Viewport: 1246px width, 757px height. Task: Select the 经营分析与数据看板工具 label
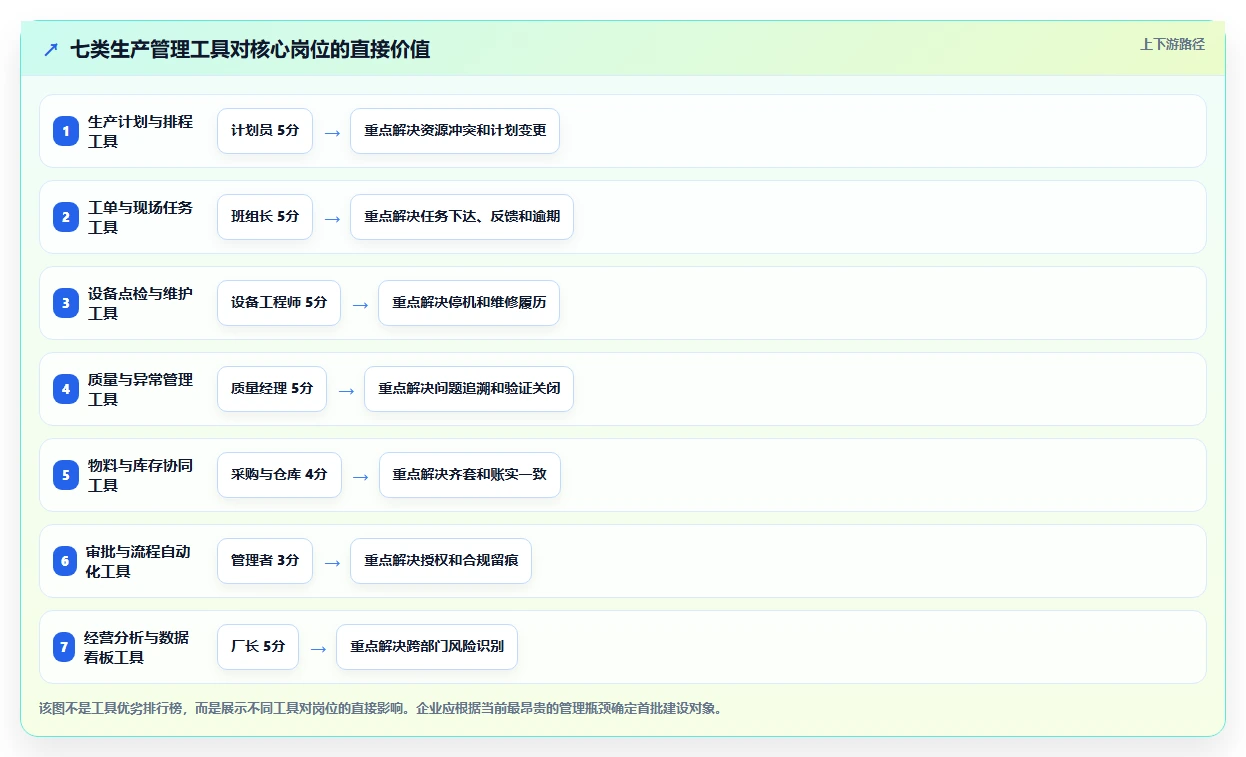pyautogui.click(x=137, y=647)
